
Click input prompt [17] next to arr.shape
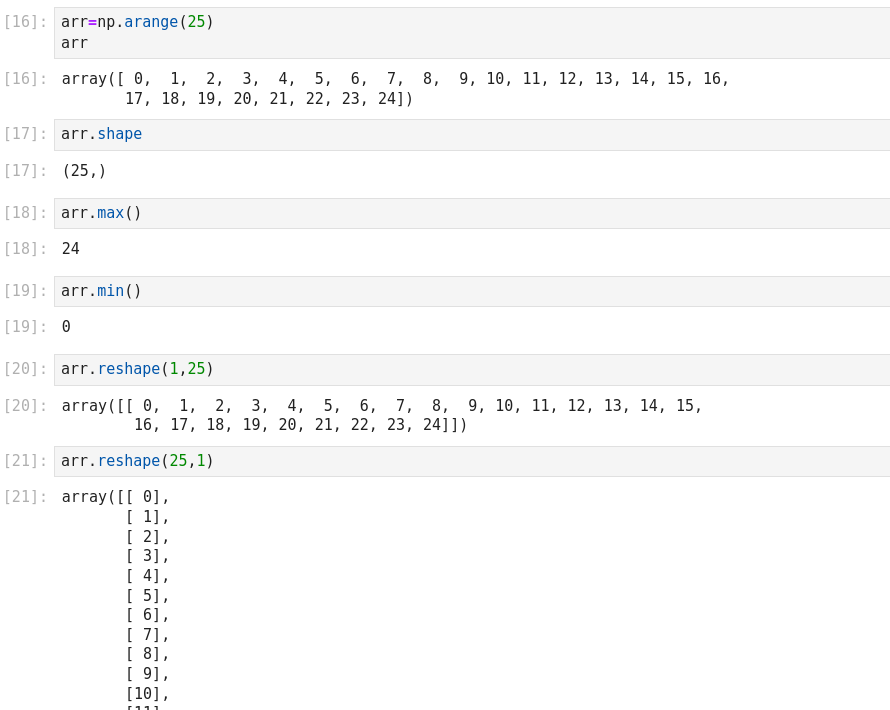pyautogui.click(x=25, y=134)
